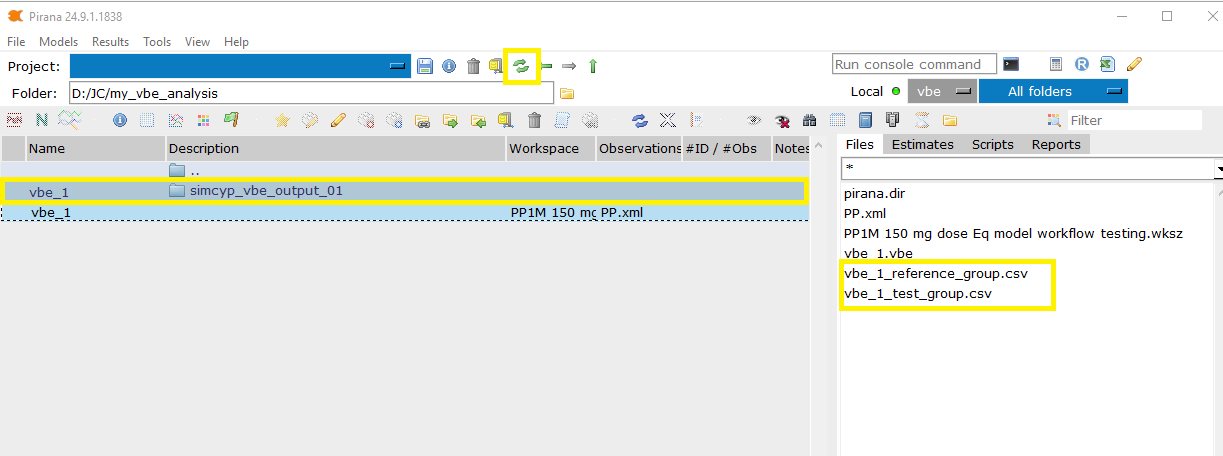Select vbe_1_test_group.csv file
This screenshot has width=1223, height=456.
point(918,294)
